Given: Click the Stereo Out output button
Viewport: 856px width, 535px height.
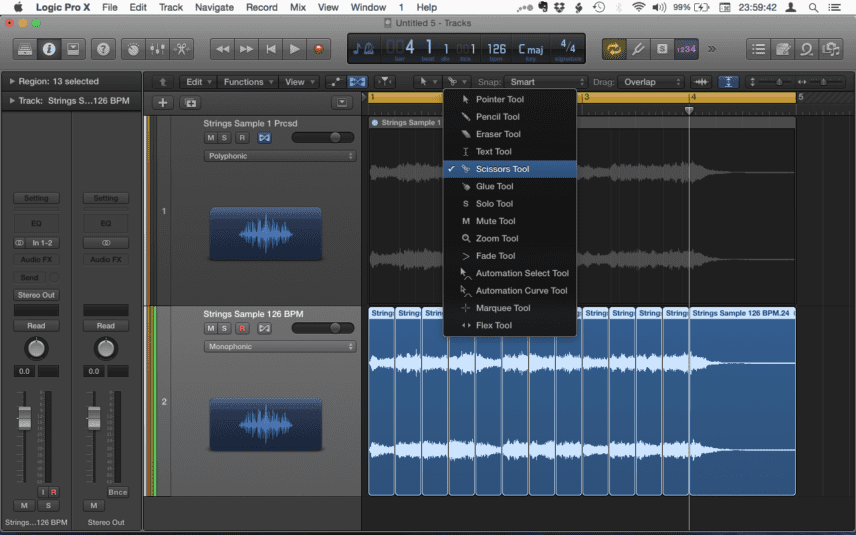Looking at the screenshot, I should click(36, 295).
